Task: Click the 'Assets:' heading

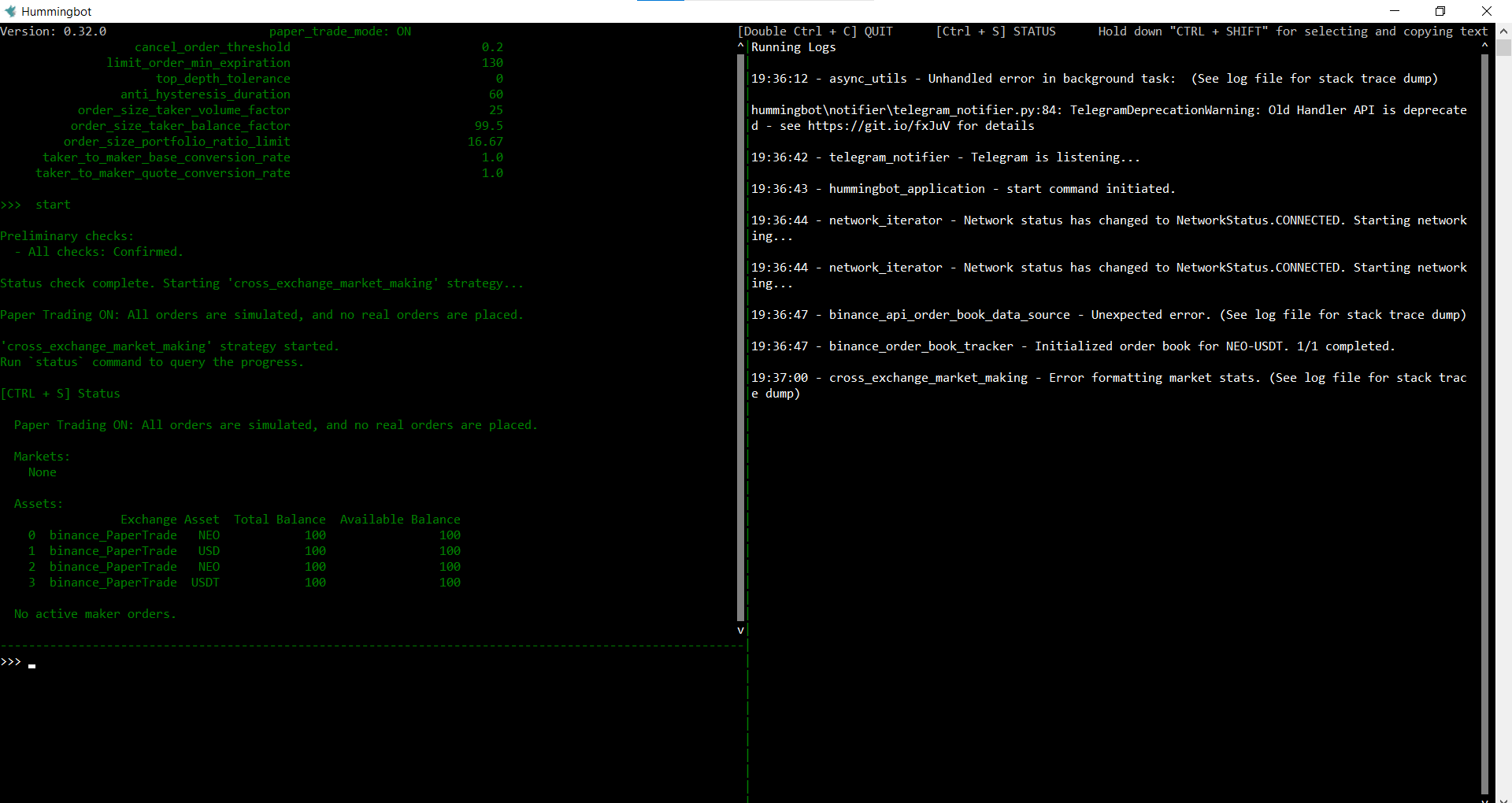Action: [x=39, y=504]
